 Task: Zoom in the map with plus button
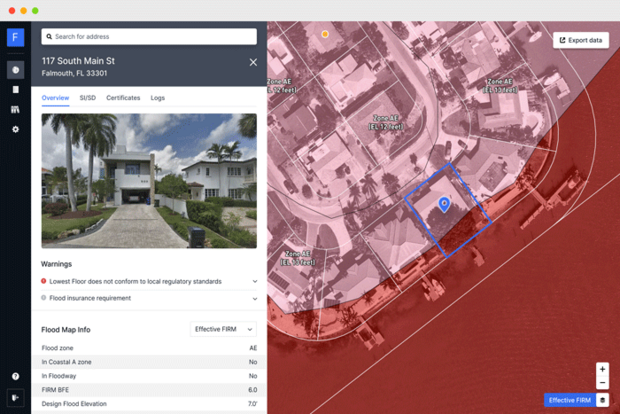tap(602, 369)
